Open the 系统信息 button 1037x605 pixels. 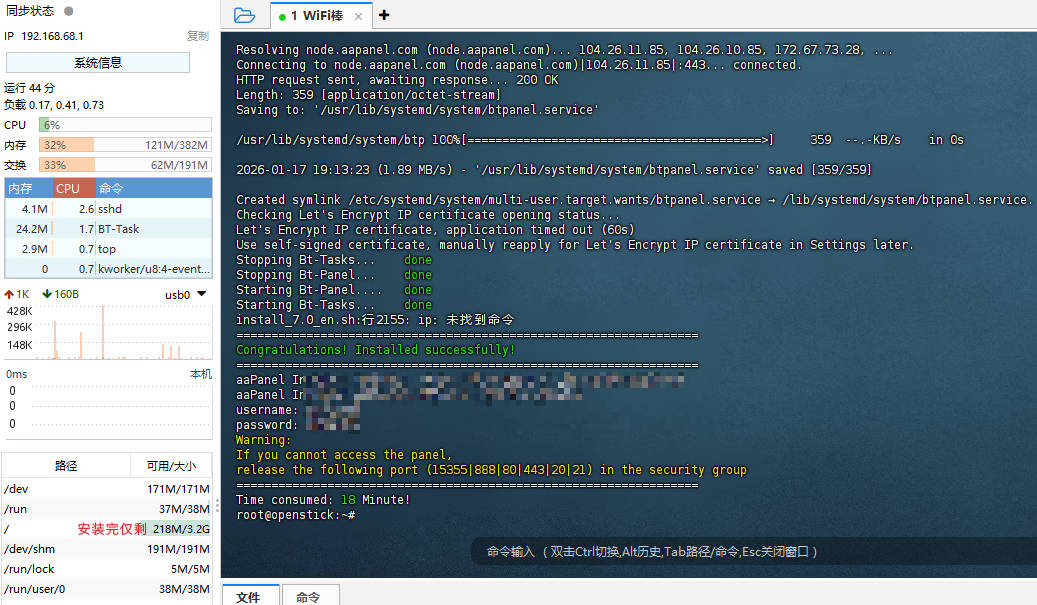coord(98,62)
